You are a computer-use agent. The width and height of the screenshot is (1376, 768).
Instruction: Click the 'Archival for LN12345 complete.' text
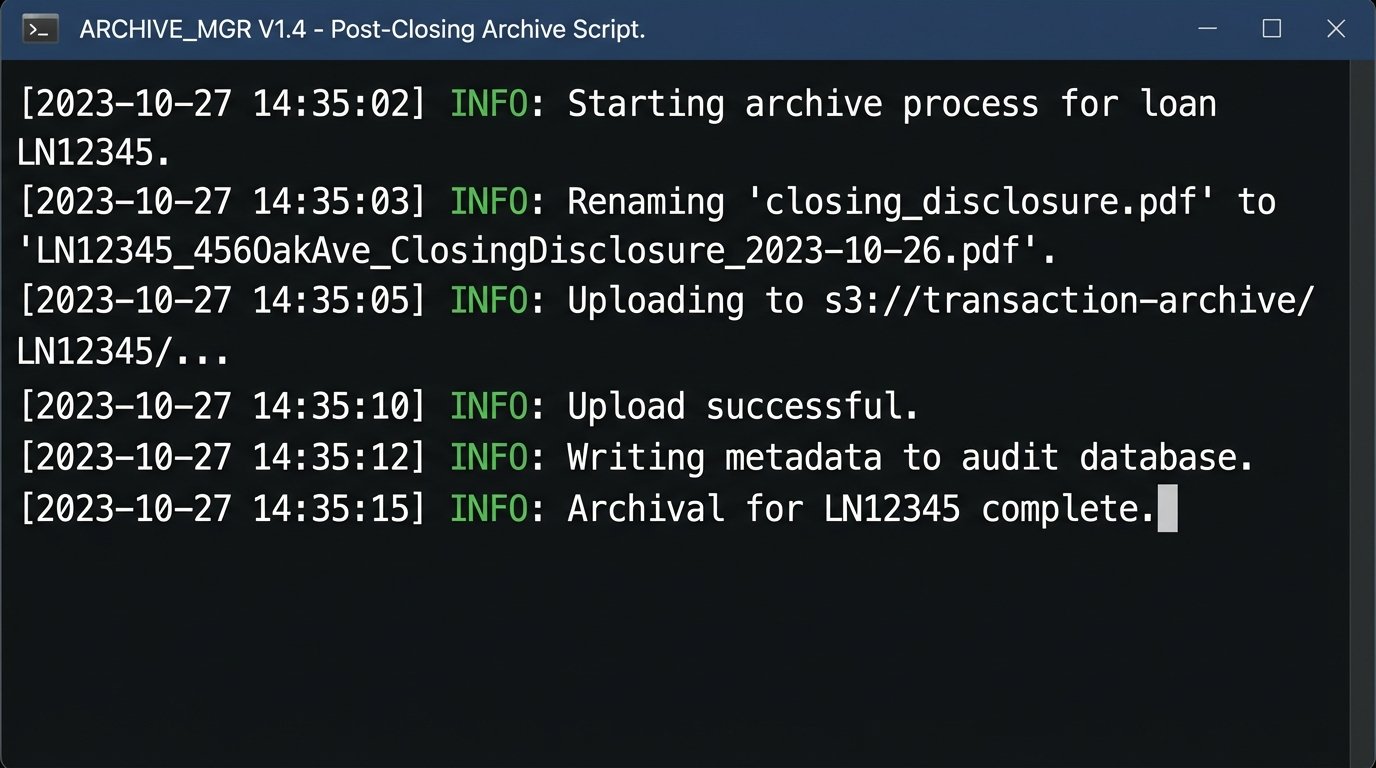[x=861, y=509]
